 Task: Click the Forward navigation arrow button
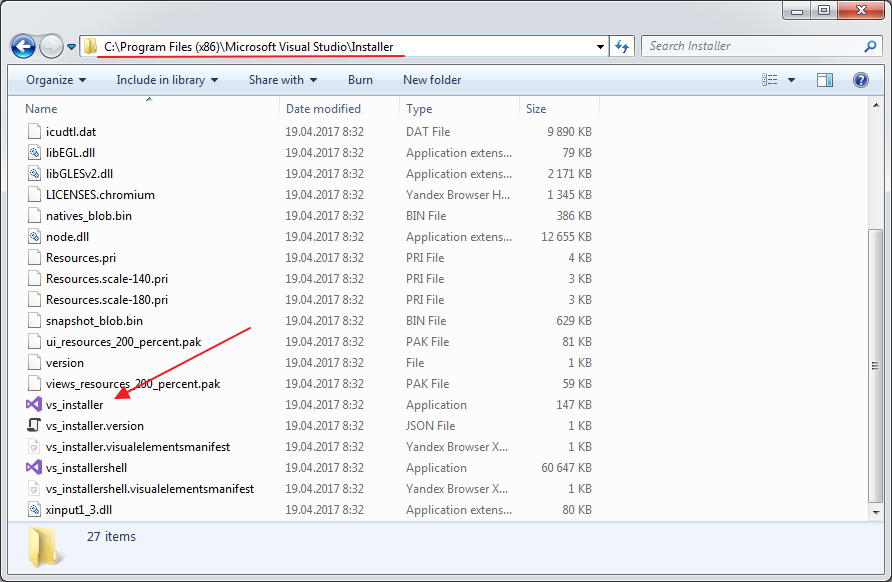point(51,47)
